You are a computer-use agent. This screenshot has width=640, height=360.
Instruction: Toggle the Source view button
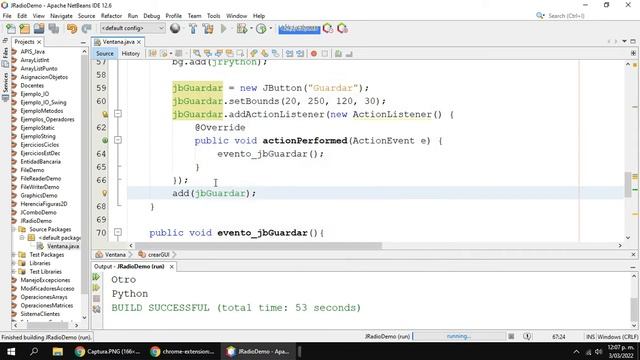click(105, 53)
